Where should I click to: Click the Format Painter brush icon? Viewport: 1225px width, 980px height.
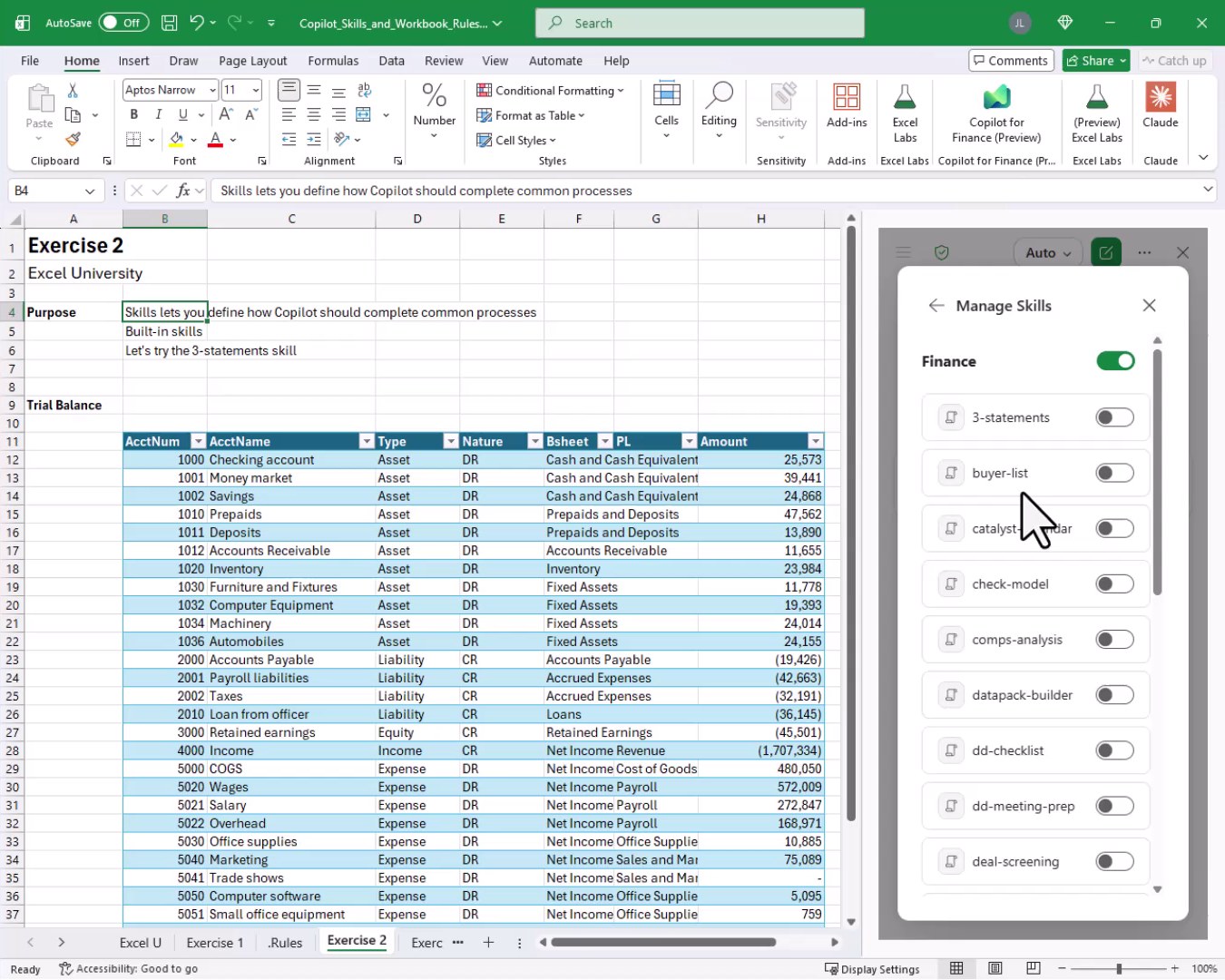tap(73, 139)
